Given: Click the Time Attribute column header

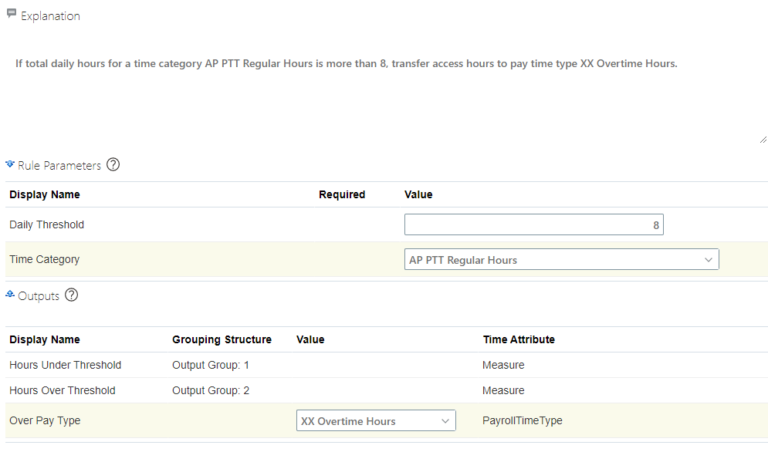Looking at the screenshot, I should (519, 340).
